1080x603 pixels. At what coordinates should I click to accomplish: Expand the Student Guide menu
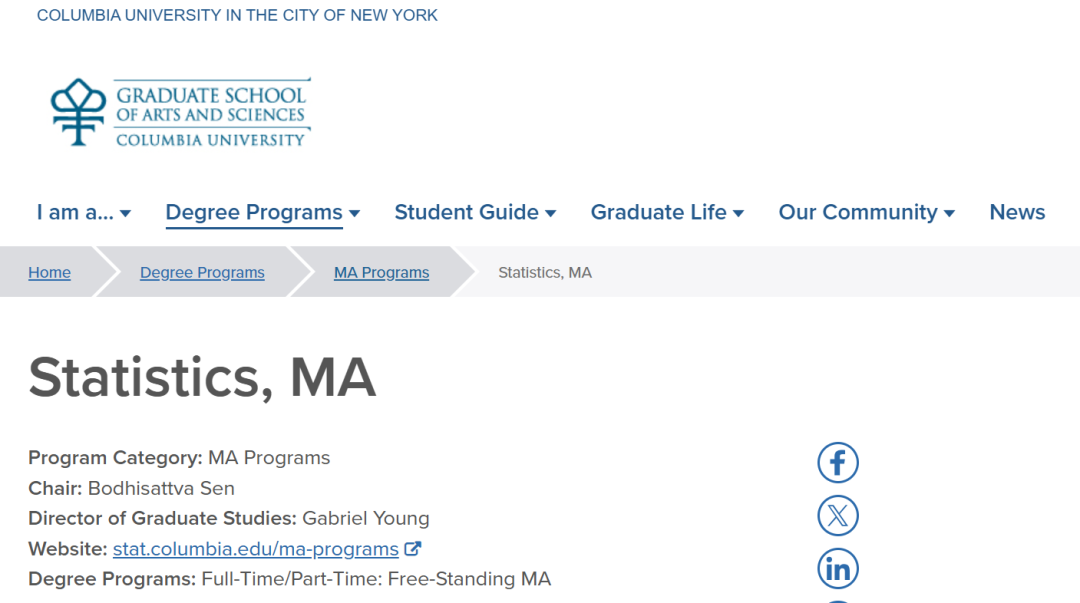475,213
